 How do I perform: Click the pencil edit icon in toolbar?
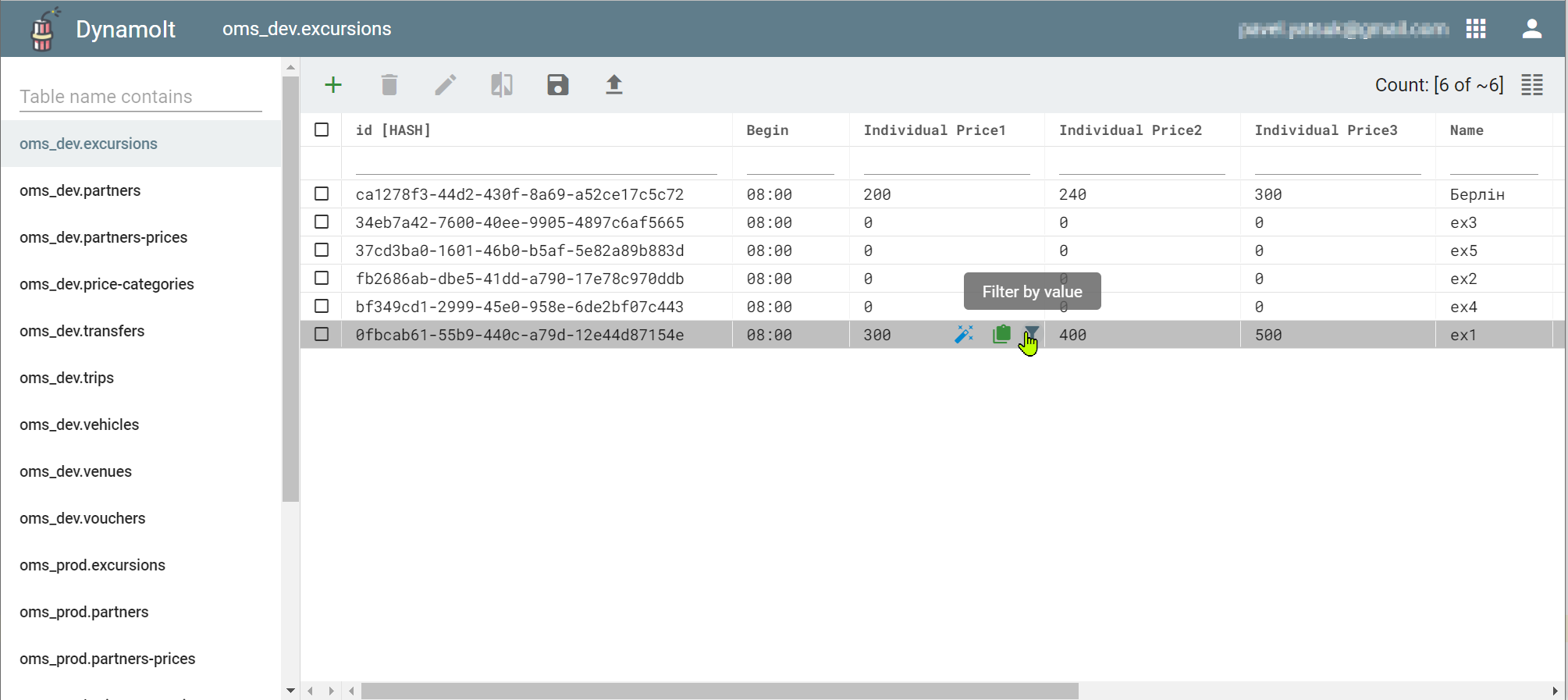(446, 85)
